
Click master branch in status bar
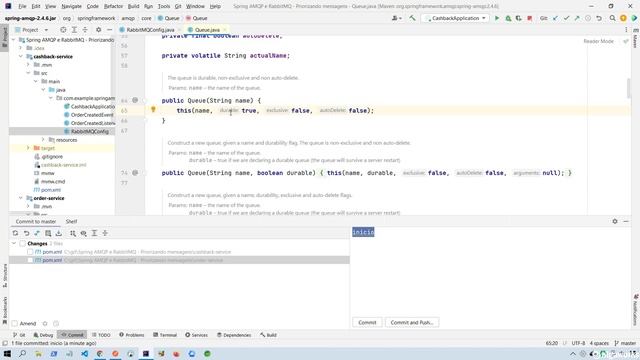(x=626, y=343)
